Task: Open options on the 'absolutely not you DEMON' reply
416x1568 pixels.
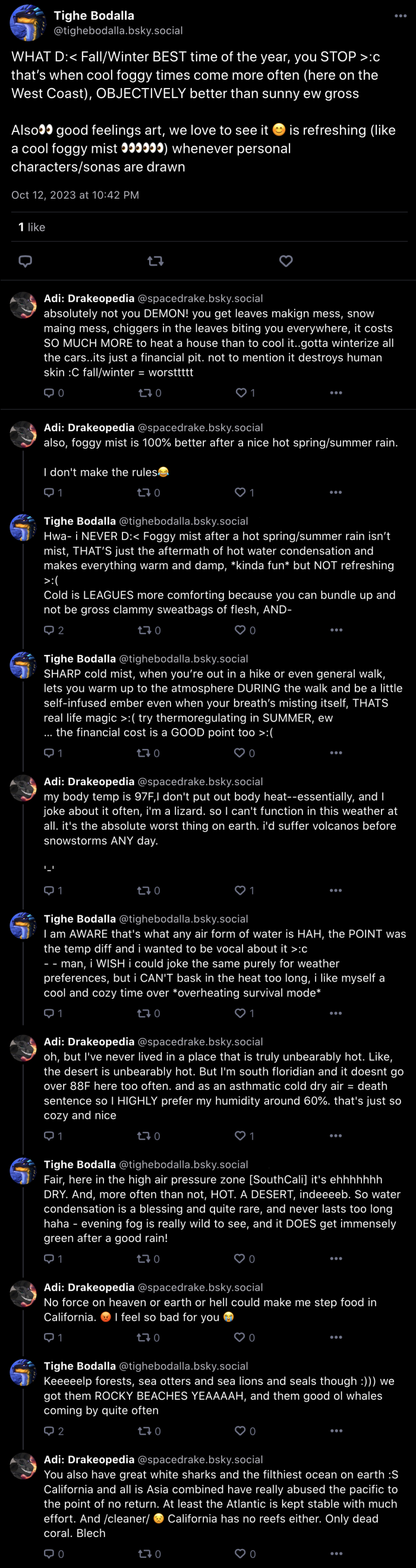Action: 336,393
